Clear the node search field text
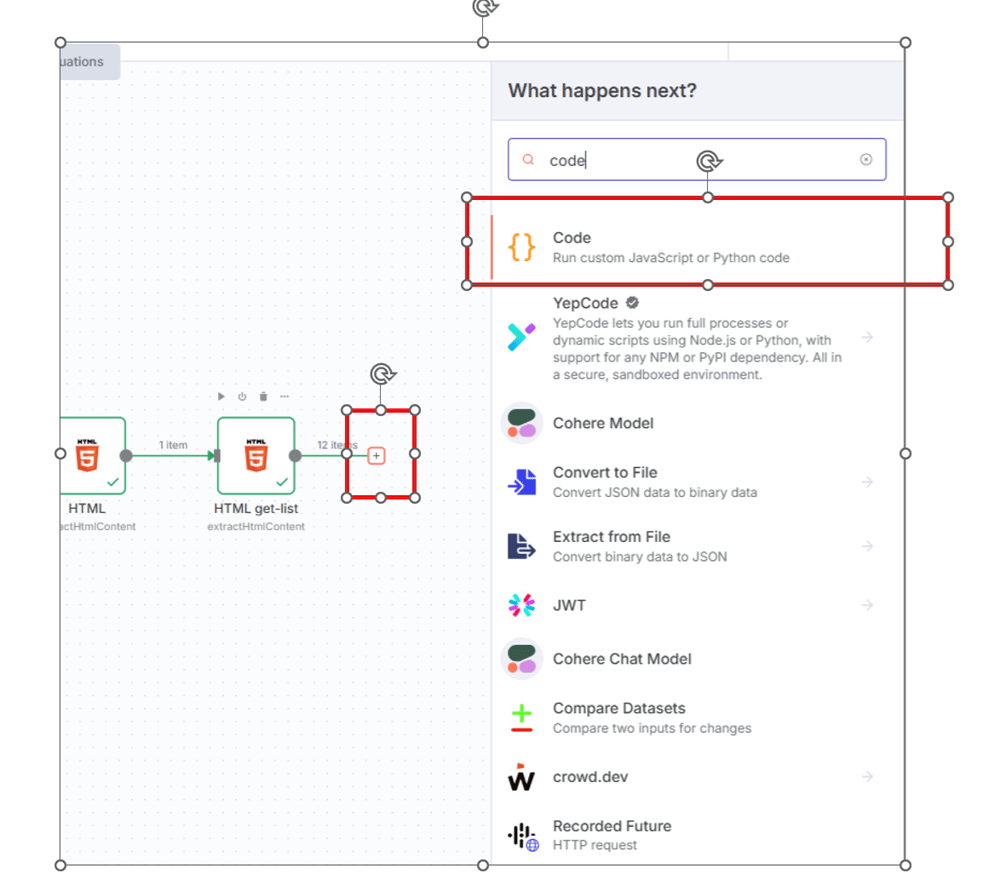Screen dimensions: 1000x896 (866, 160)
